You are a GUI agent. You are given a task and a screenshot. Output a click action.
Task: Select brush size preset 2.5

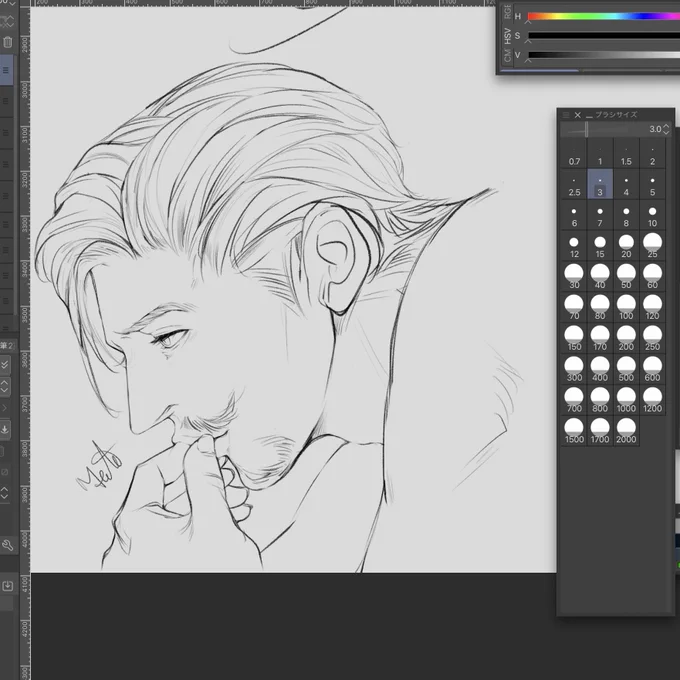coord(574,185)
